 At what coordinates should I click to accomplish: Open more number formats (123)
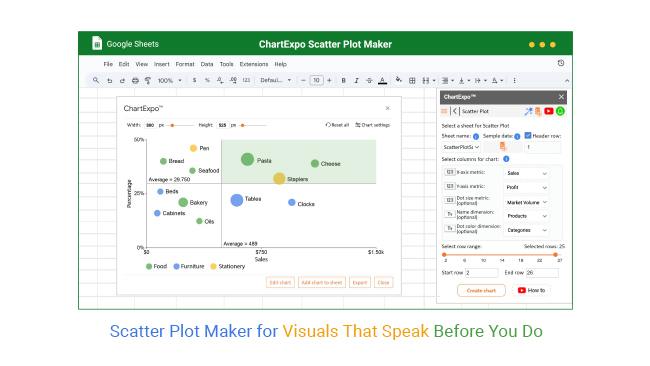[246, 80]
